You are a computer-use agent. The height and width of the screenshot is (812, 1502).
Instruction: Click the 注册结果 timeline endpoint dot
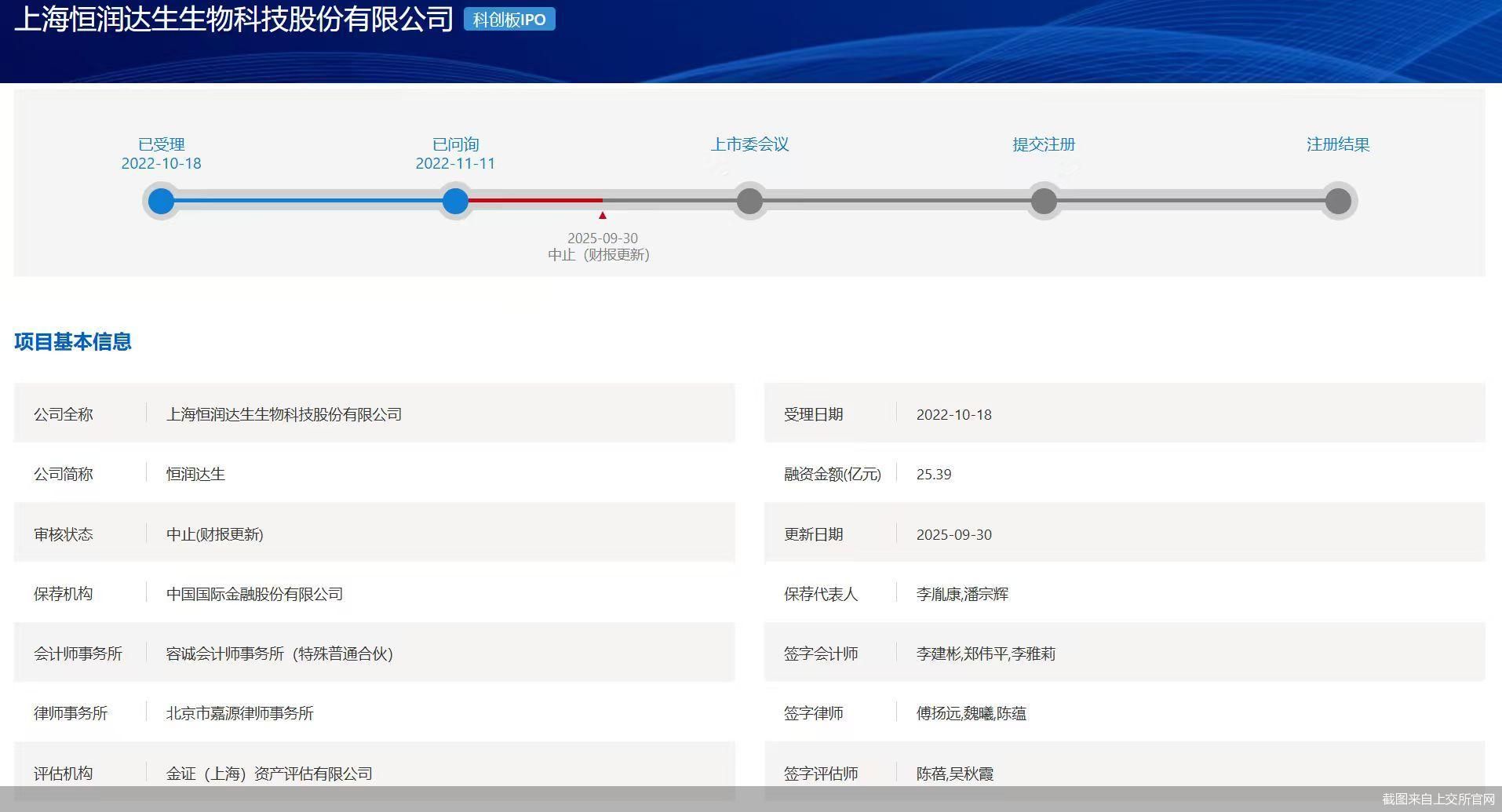coord(1339,201)
